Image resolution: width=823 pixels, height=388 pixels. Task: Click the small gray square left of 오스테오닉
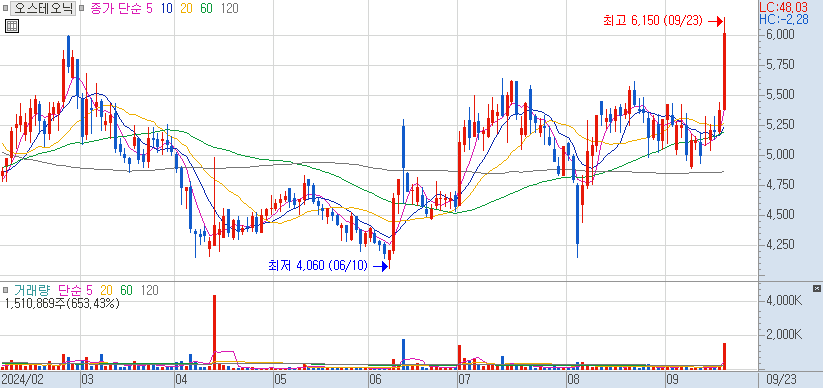click(5, 9)
